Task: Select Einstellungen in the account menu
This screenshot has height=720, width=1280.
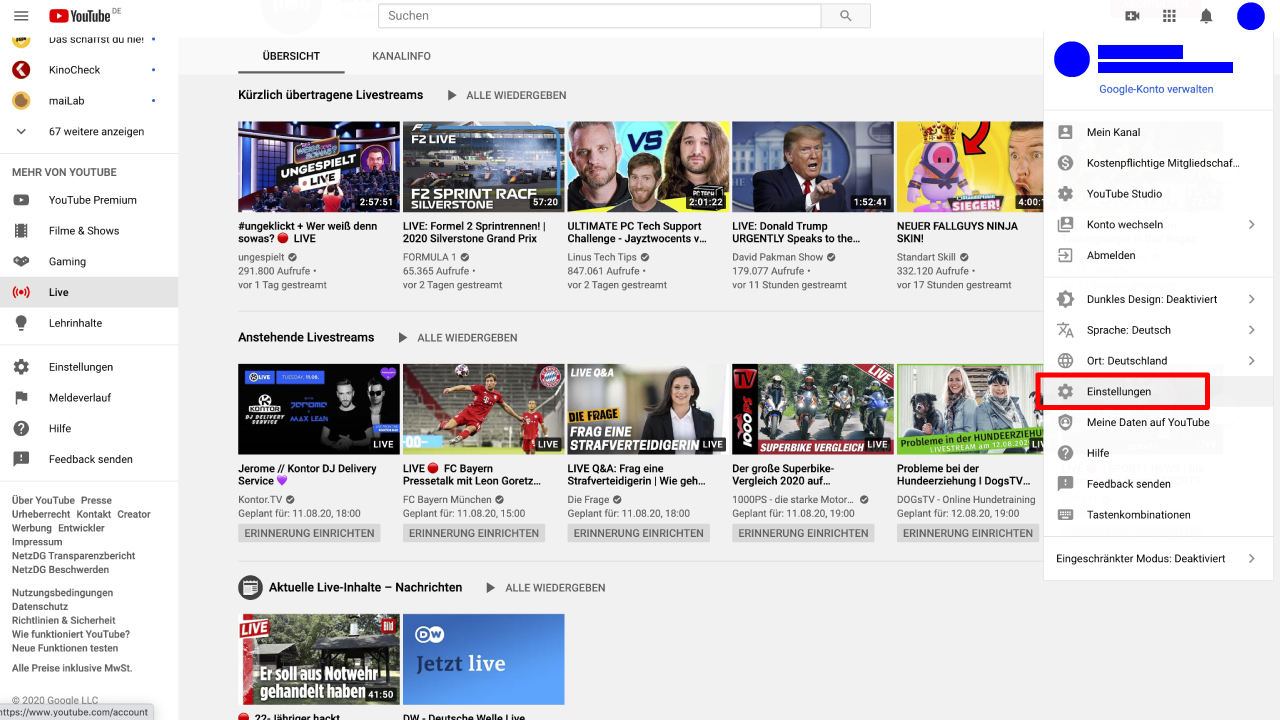Action: tap(1158, 392)
